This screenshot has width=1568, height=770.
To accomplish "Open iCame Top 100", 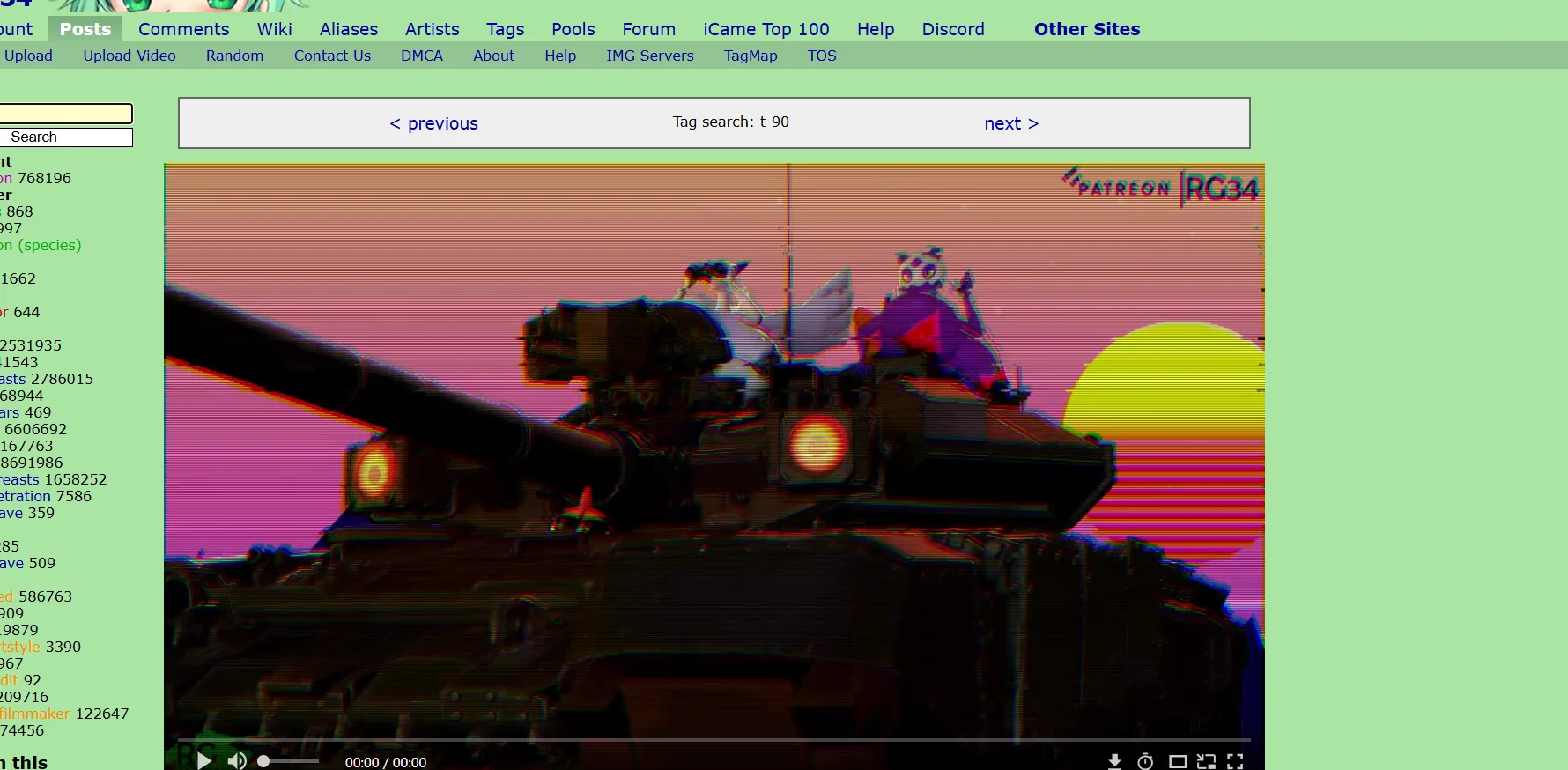I will pyautogui.click(x=766, y=29).
